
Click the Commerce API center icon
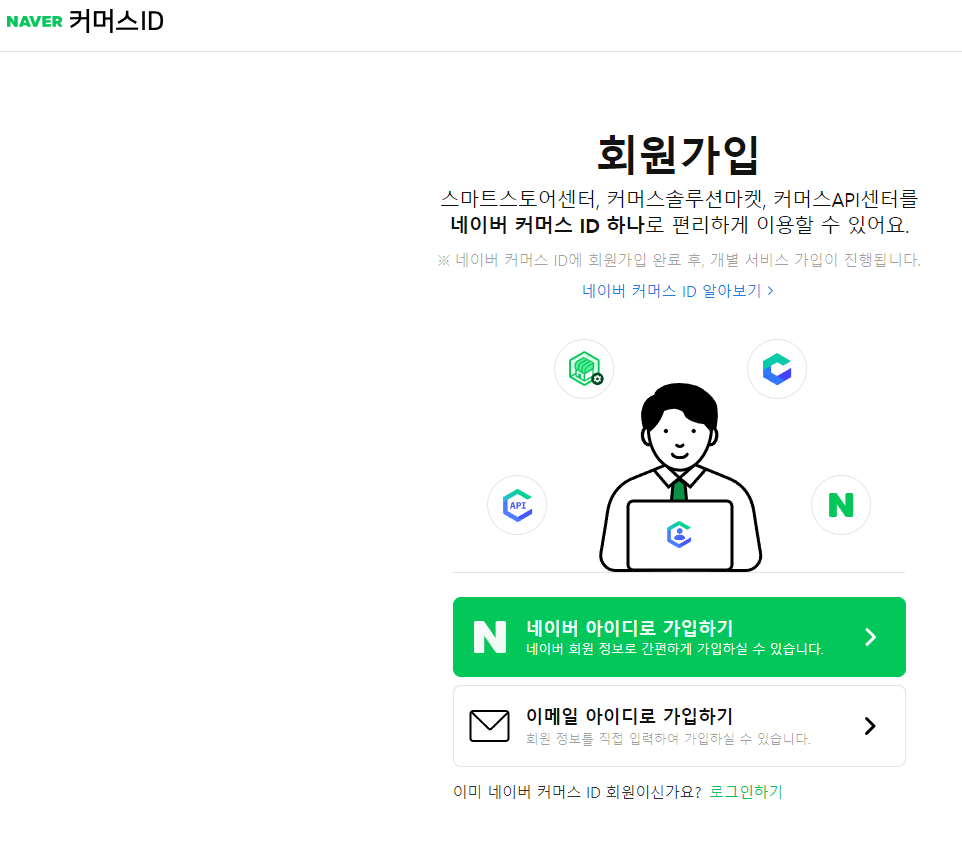coord(517,505)
